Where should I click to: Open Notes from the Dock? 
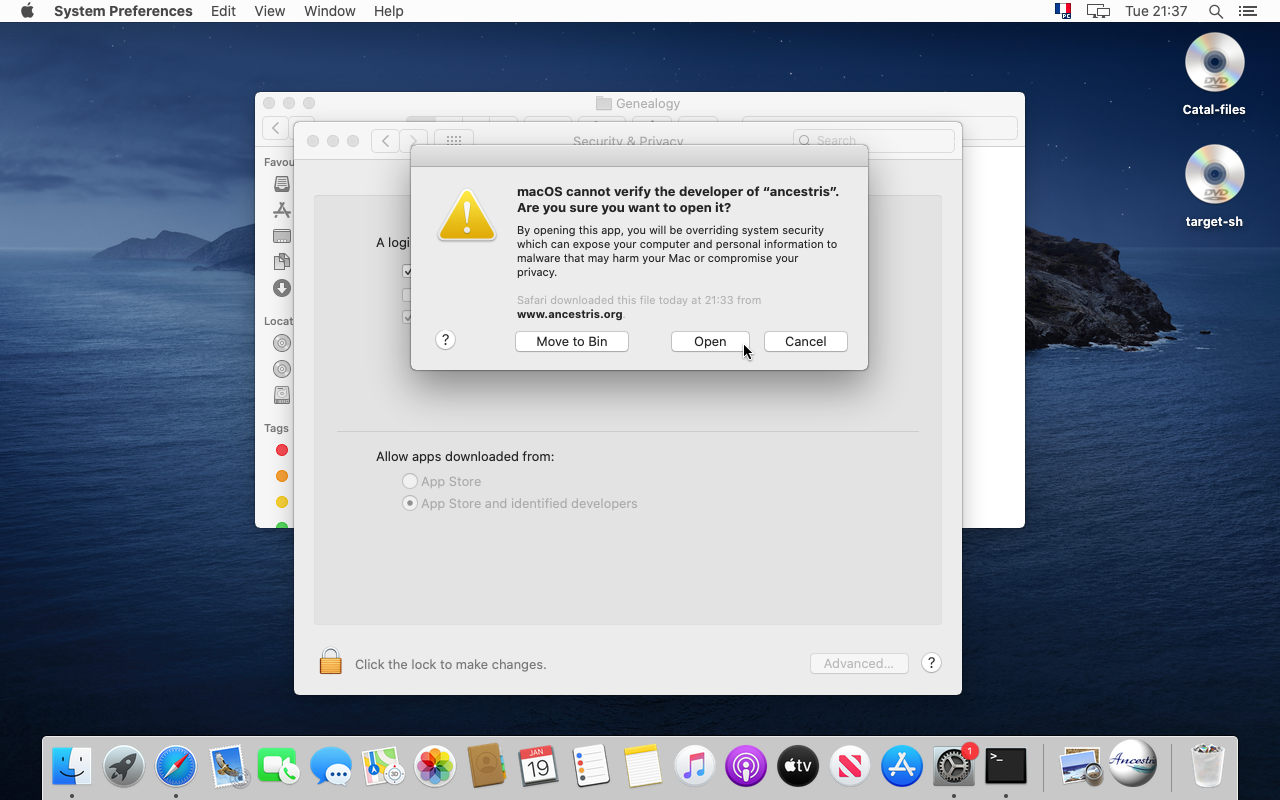pos(643,767)
